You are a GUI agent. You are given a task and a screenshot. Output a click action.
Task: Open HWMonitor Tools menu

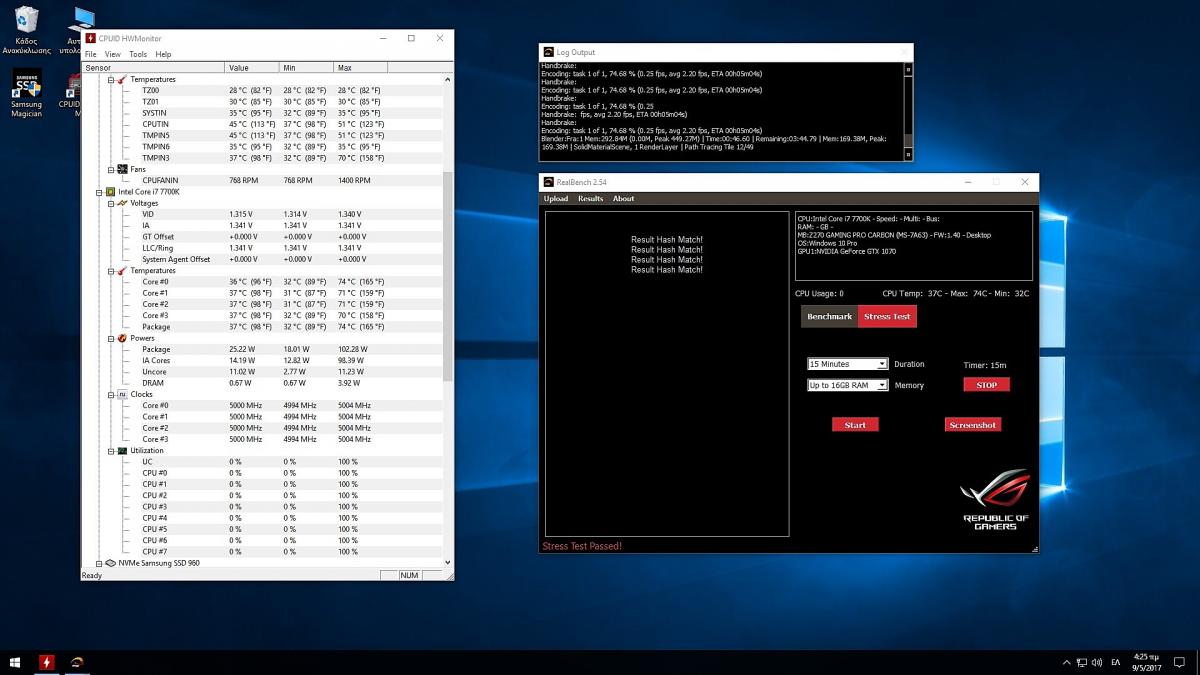tap(138, 54)
